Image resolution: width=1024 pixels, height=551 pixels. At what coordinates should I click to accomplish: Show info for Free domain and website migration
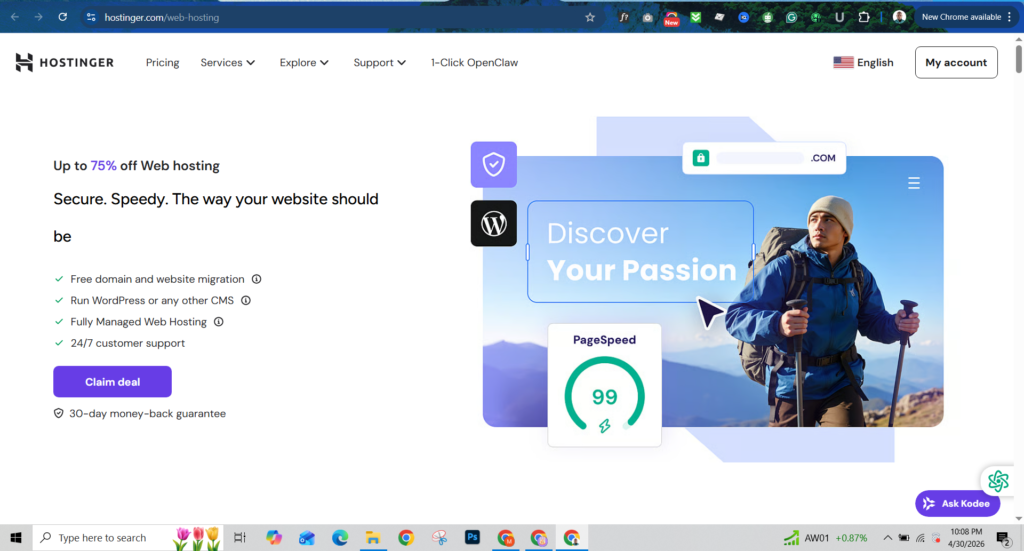tap(257, 279)
